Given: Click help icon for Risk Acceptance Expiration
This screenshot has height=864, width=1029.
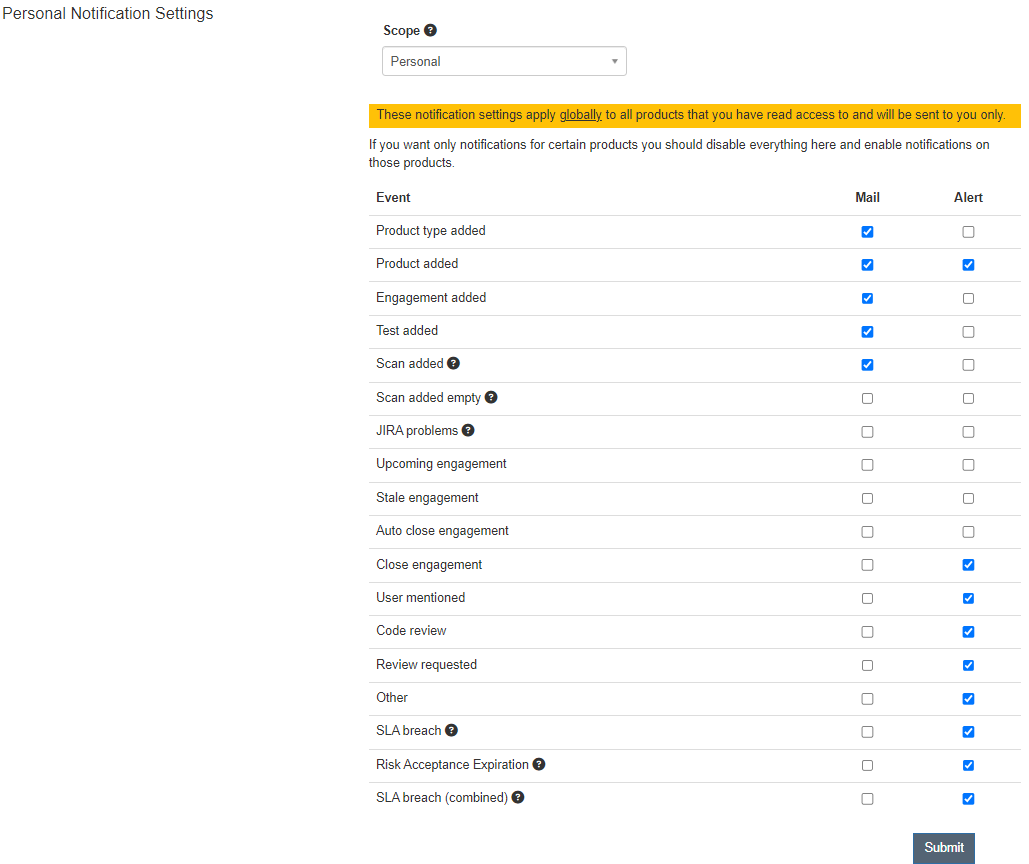Looking at the screenshot, I should click(539, 764).
